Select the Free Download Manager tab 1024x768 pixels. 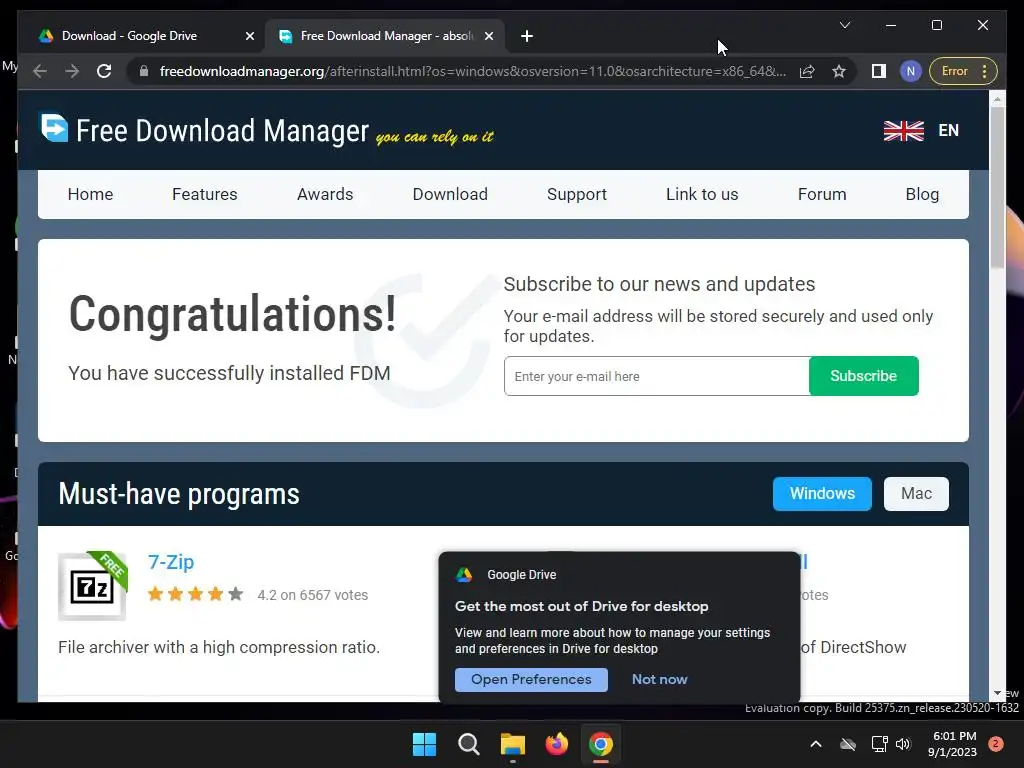pos(386,36)
